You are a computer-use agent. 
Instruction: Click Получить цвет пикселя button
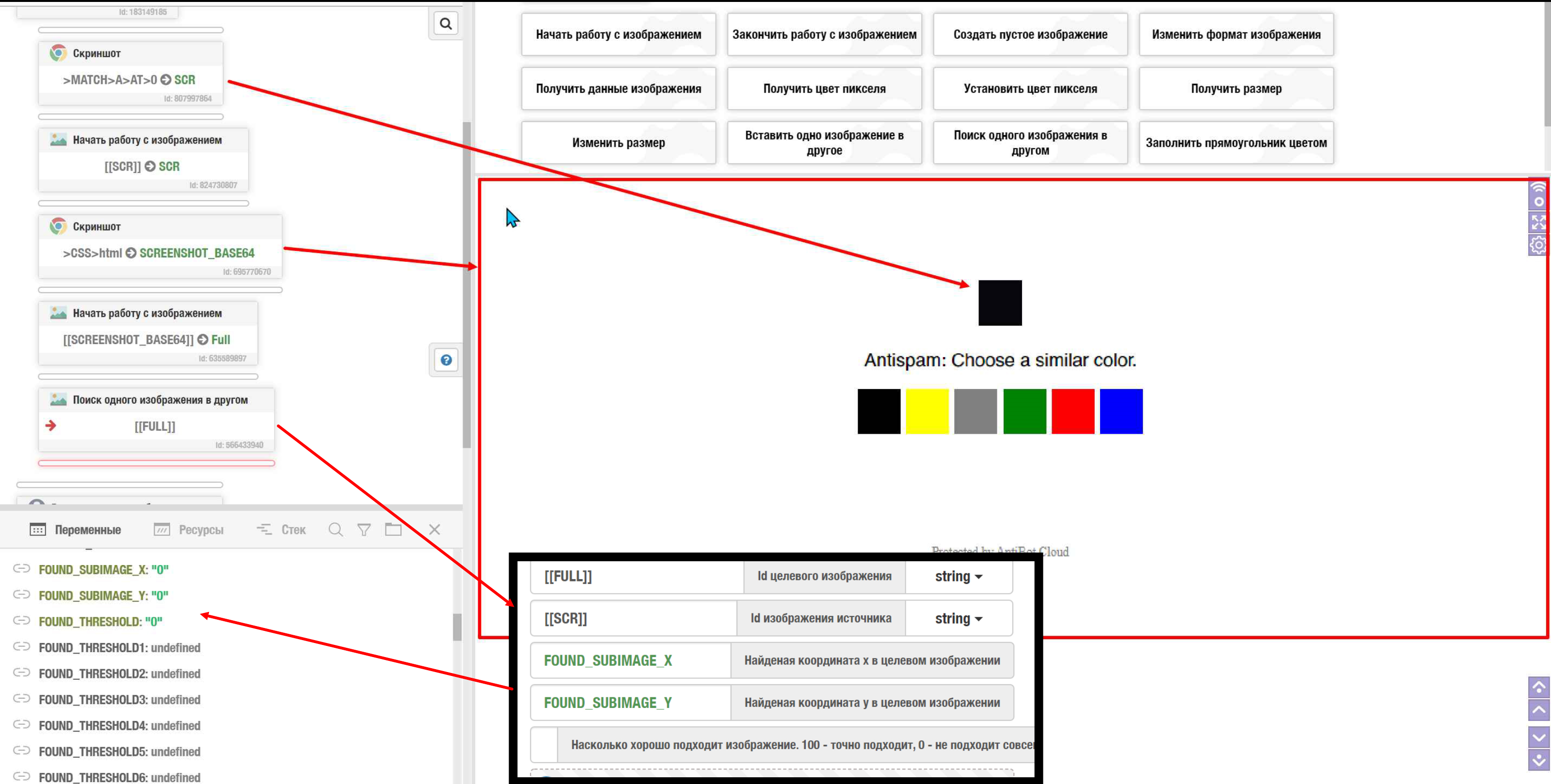click(824, 89)
